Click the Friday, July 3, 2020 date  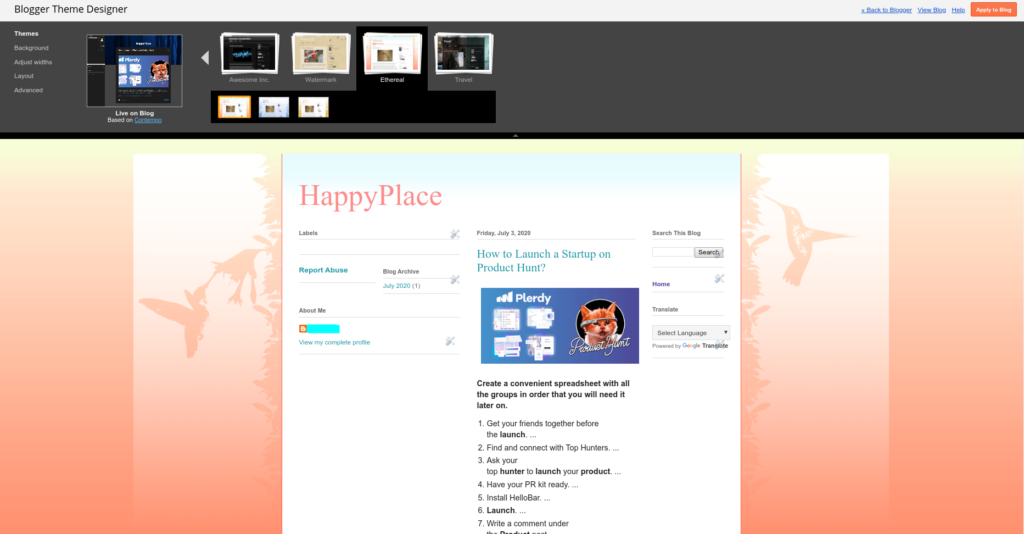click(504, 233)
